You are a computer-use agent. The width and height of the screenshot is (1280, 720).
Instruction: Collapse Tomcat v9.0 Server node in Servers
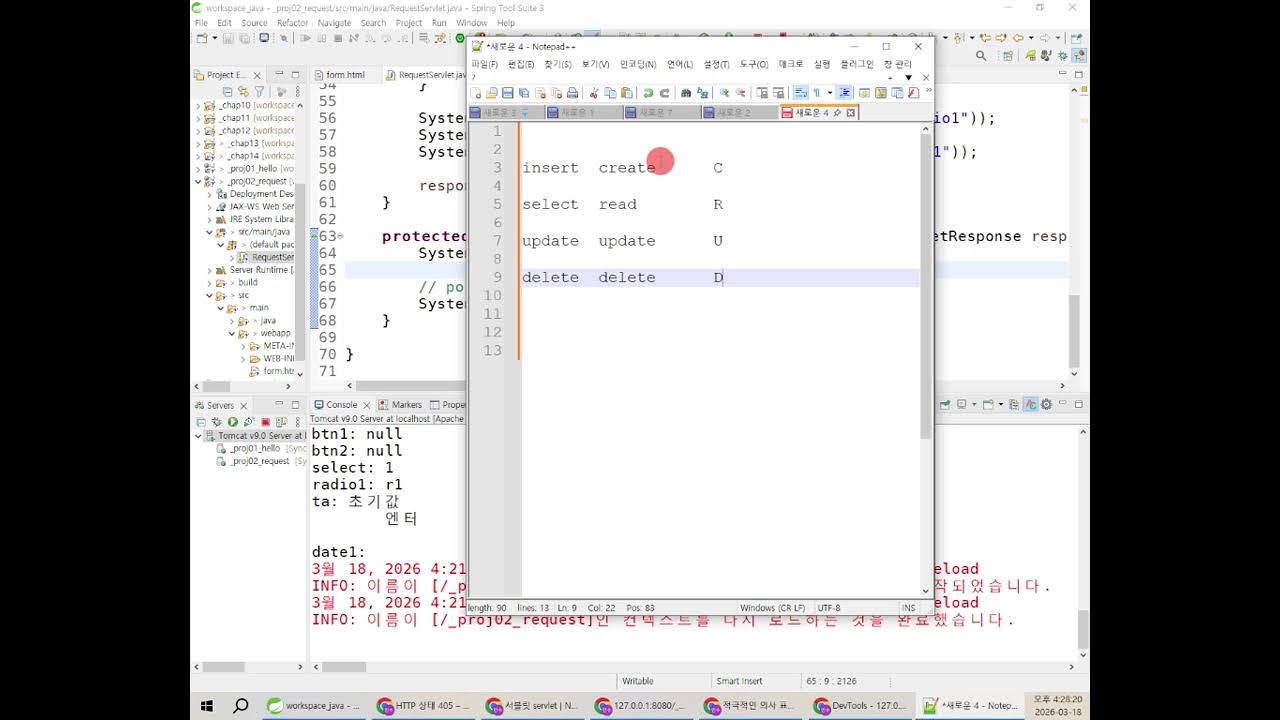[198, 436]
